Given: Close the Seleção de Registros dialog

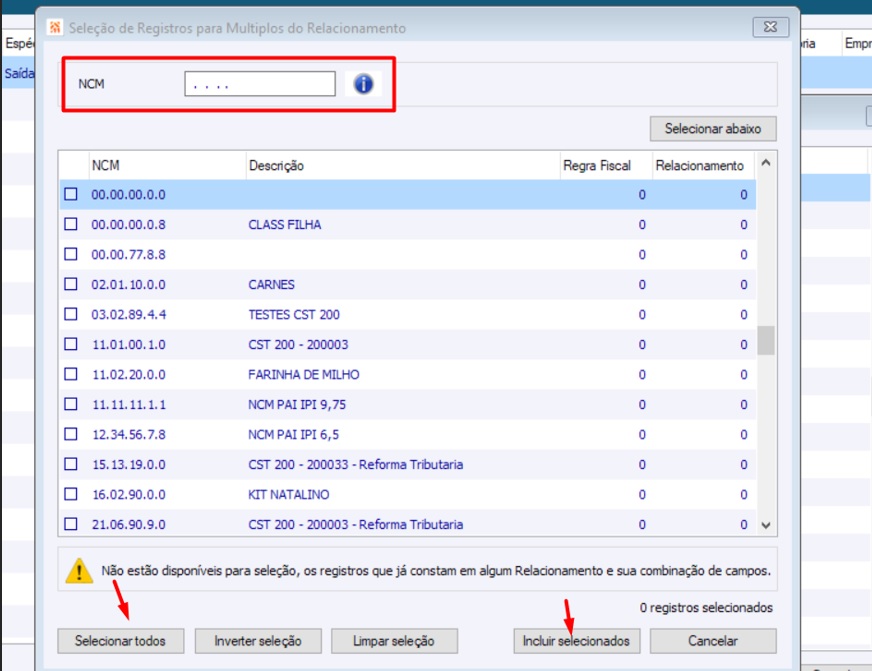Looking at the screenshot, I should click(x=770, y=27).
